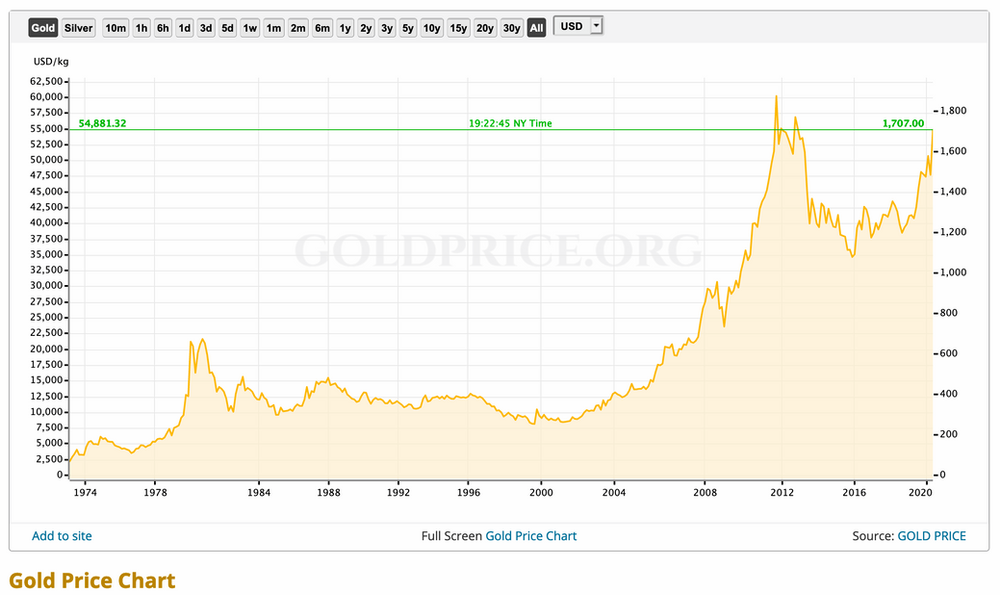Choose the 1h time range
Screen dimensions: 1000x595
tap(142, 27)
